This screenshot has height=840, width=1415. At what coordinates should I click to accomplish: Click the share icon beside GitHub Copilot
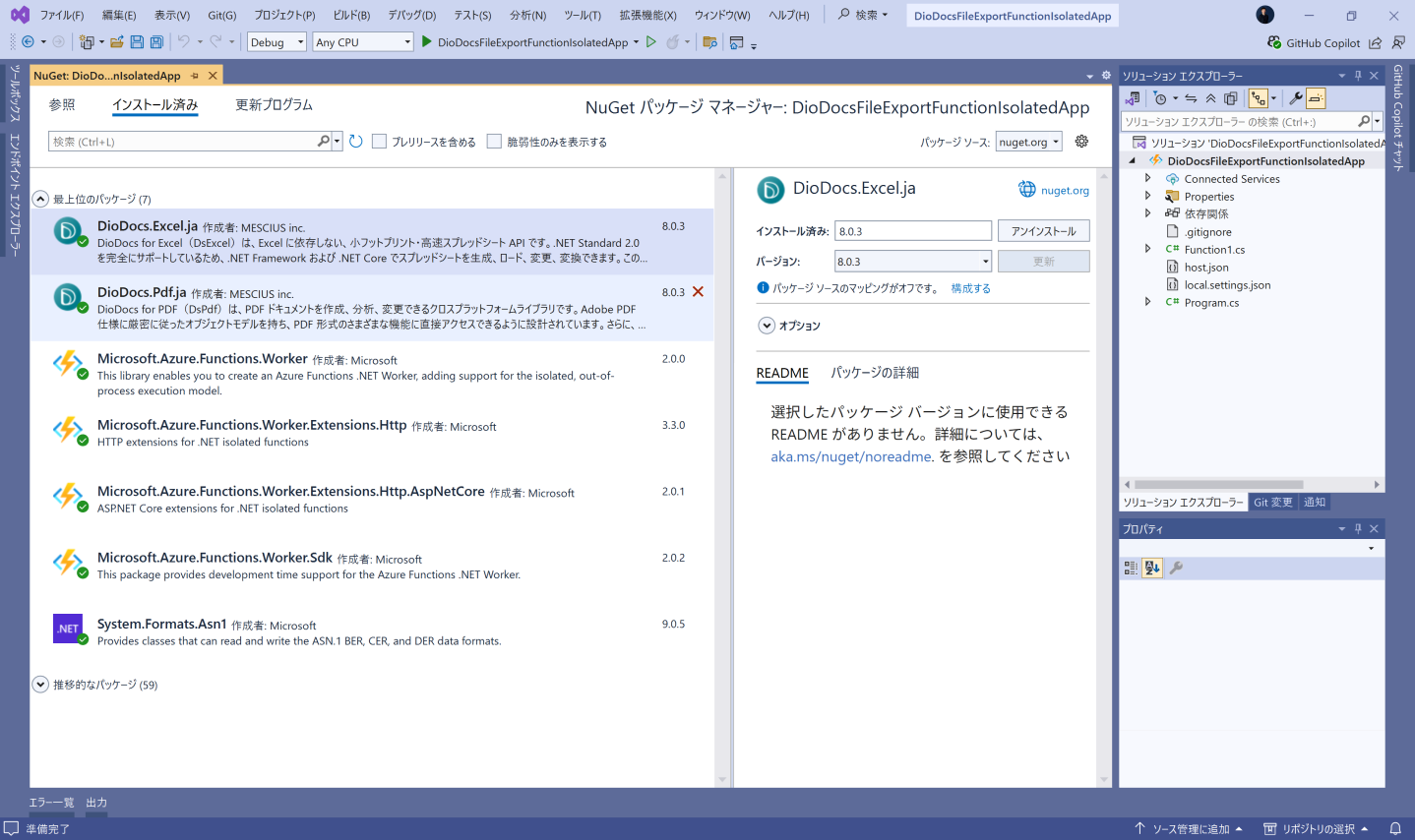(1376, 42)
